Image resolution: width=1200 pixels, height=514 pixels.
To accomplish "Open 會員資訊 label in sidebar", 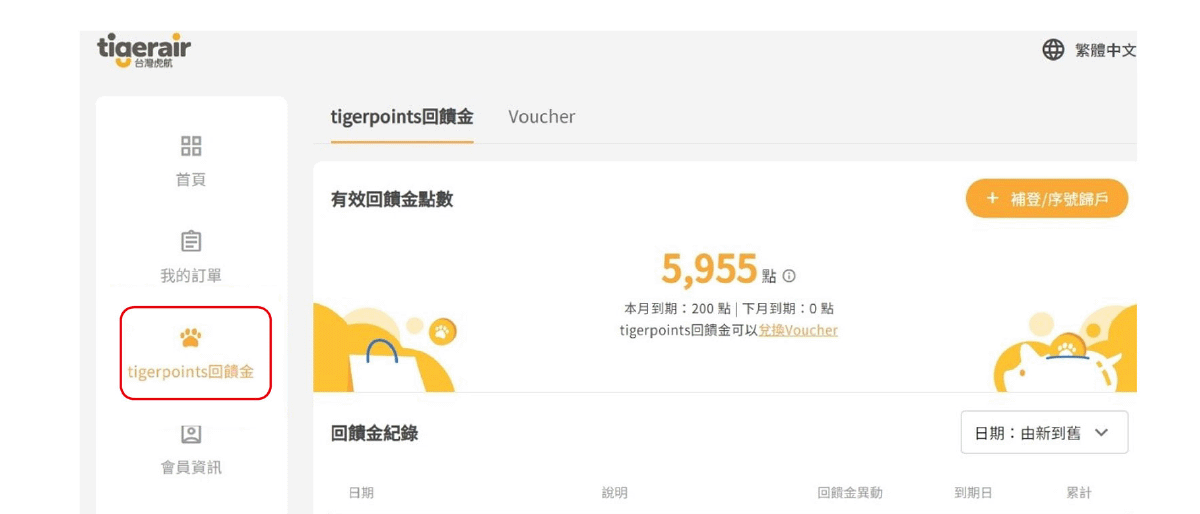I will 191,467.
